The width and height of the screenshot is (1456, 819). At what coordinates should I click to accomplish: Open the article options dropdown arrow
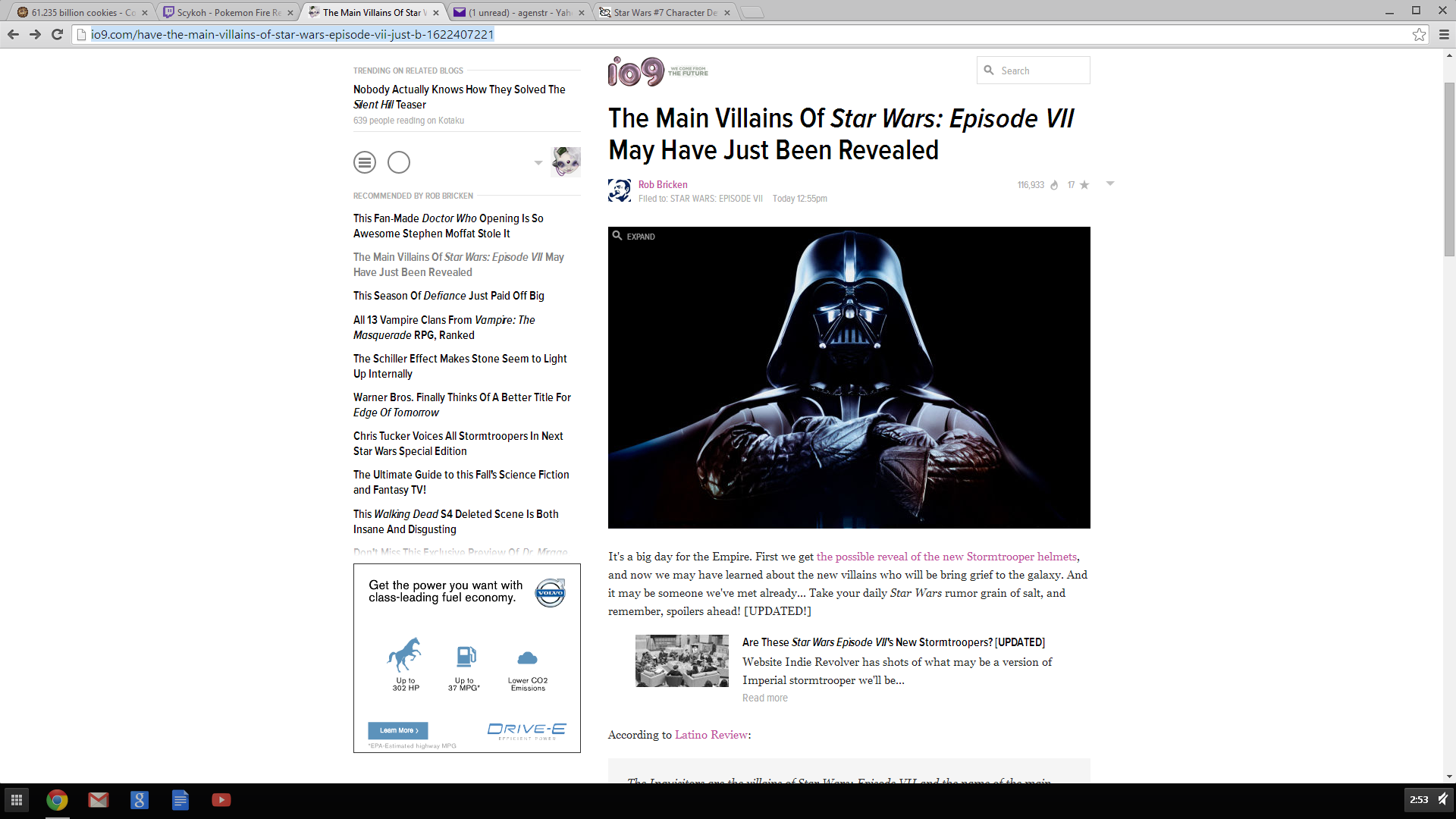pos(1110,184)
